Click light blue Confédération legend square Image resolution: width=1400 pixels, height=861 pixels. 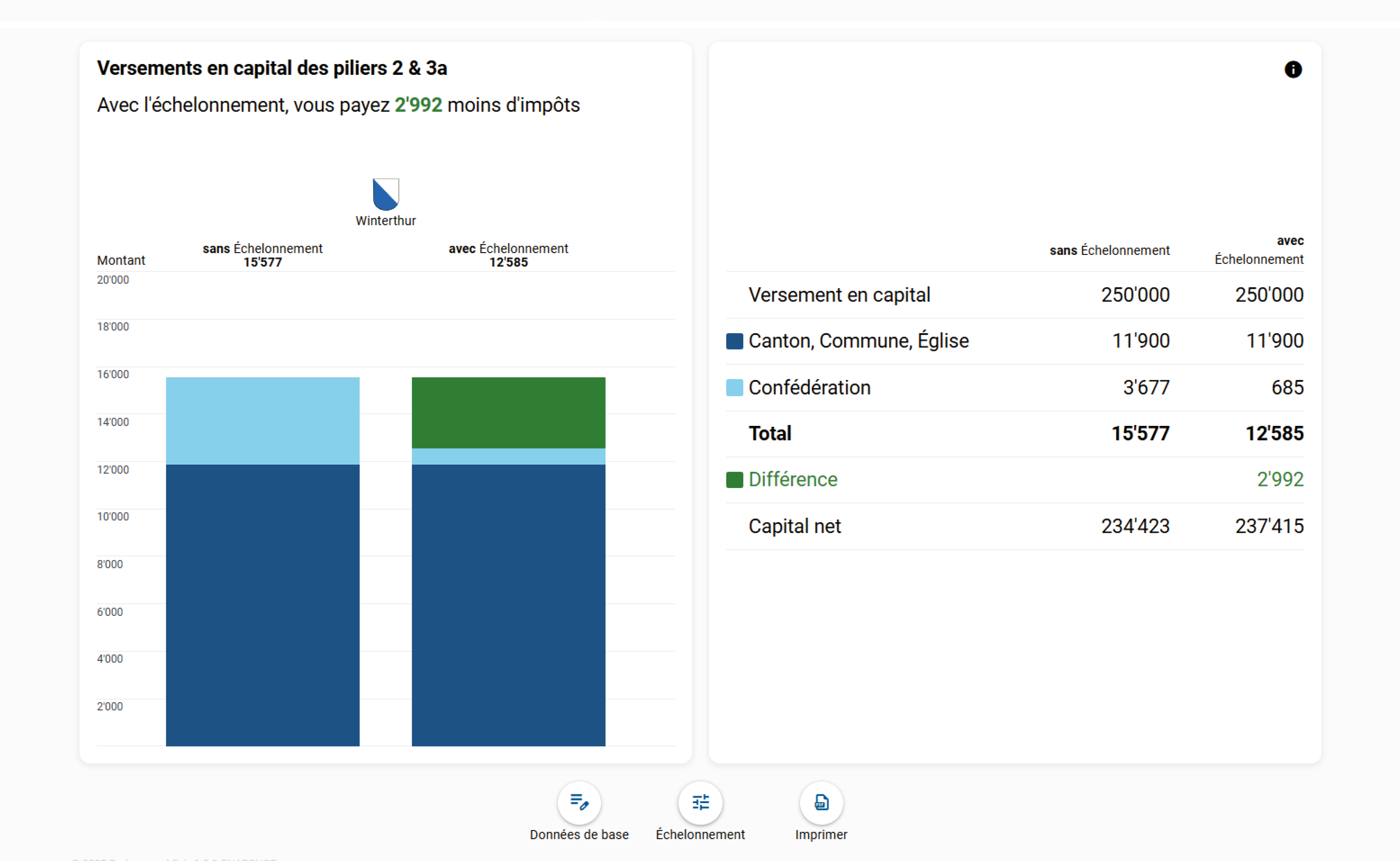coord(734,388)
